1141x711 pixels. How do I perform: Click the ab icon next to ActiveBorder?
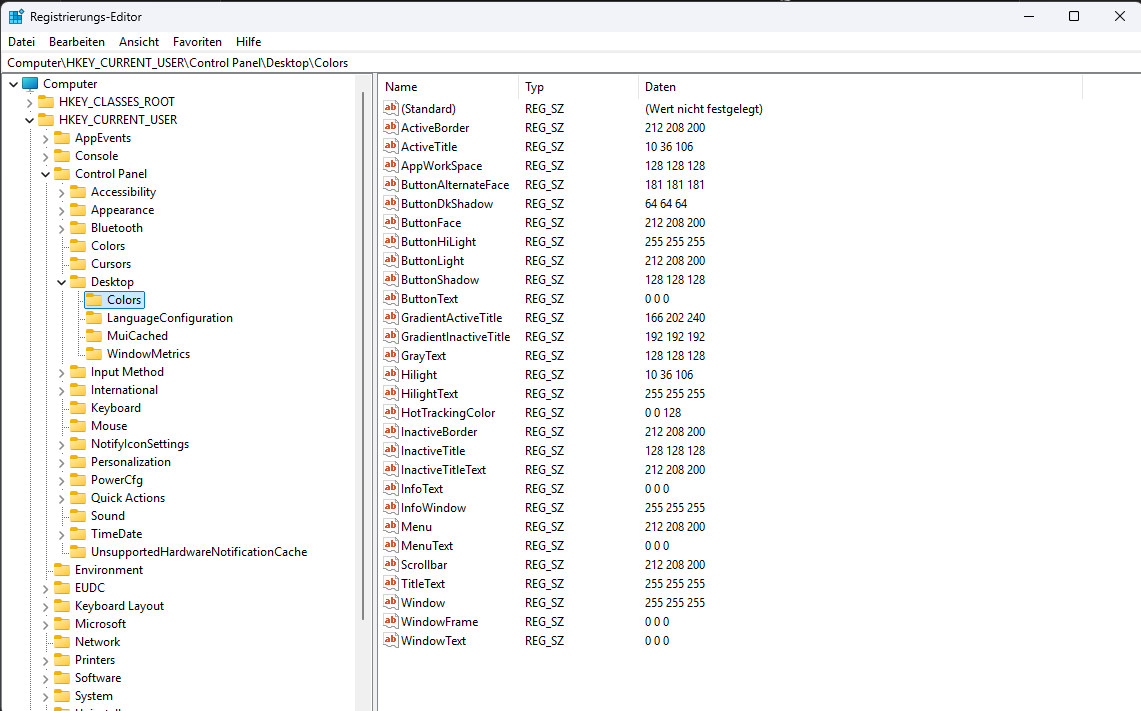point(391,127)
